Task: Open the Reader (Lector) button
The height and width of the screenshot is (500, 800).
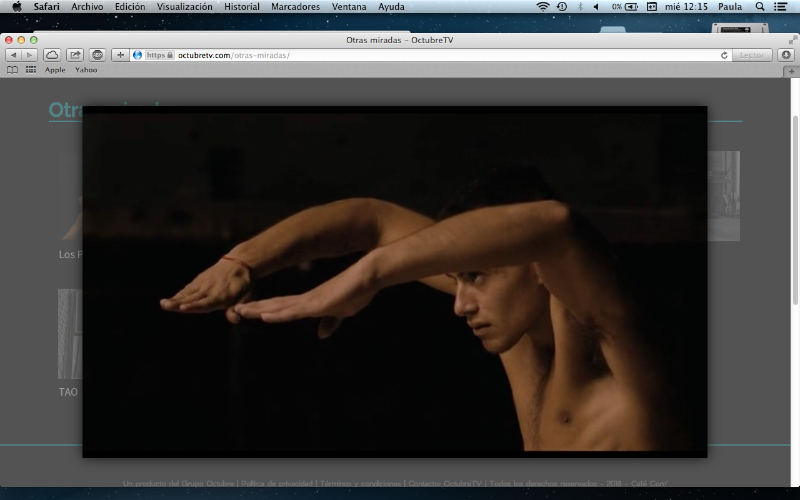Action: pyautogui.click(x=752, y=55)
